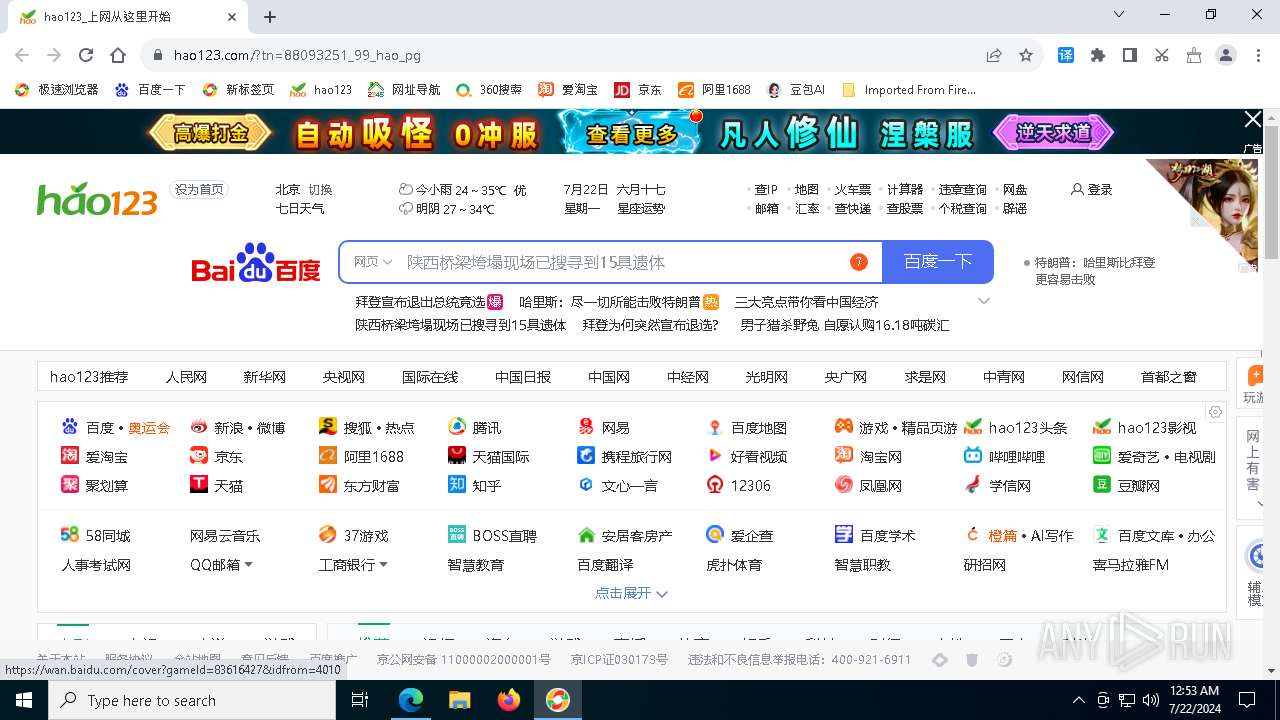The width and height of the screenshot is (1280, 720).
Task: Click 设为首页 button
Action: pyautogui.click(x=199, y=190)
